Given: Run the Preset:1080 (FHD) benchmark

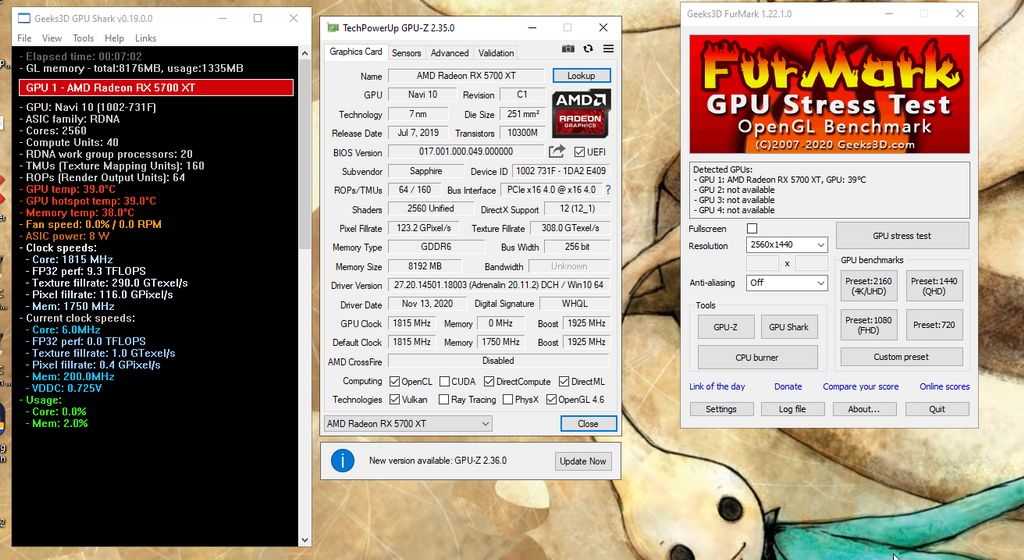Looking at the screenshot, I should click(869, 325).
